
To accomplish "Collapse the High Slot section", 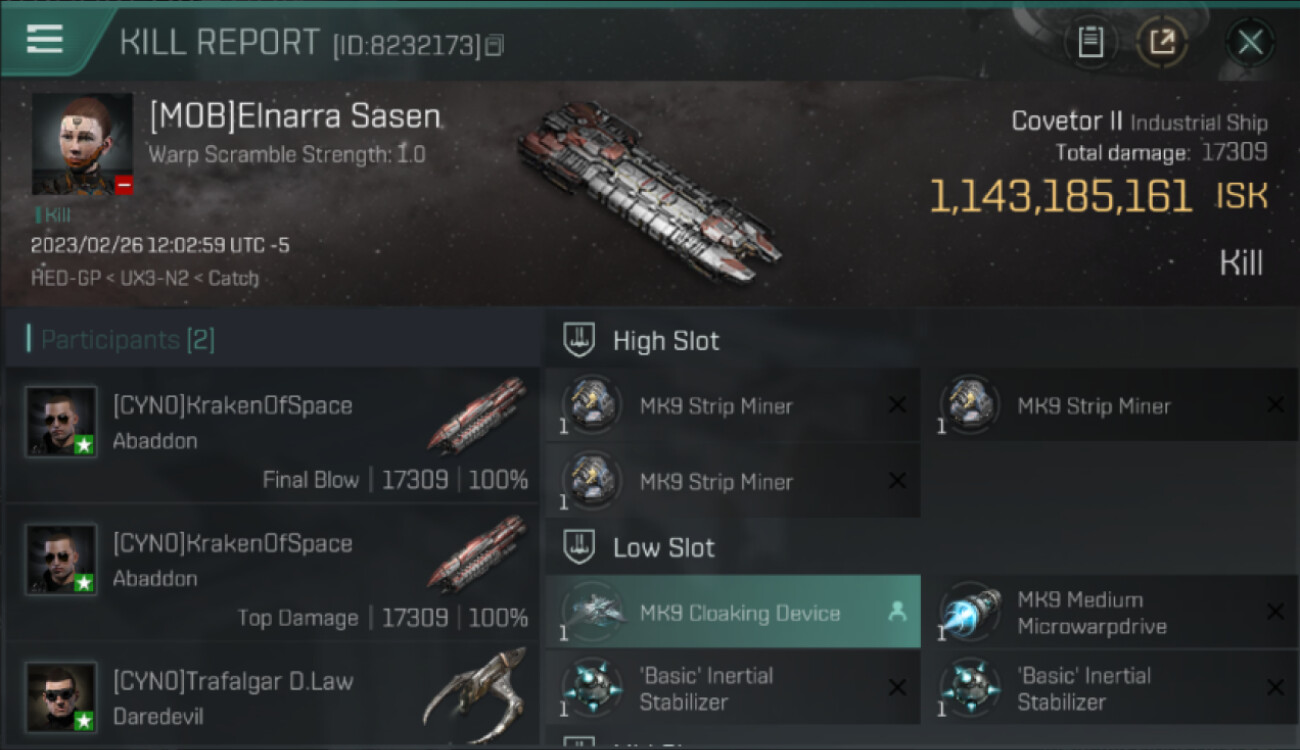I will tap(666, 340).
